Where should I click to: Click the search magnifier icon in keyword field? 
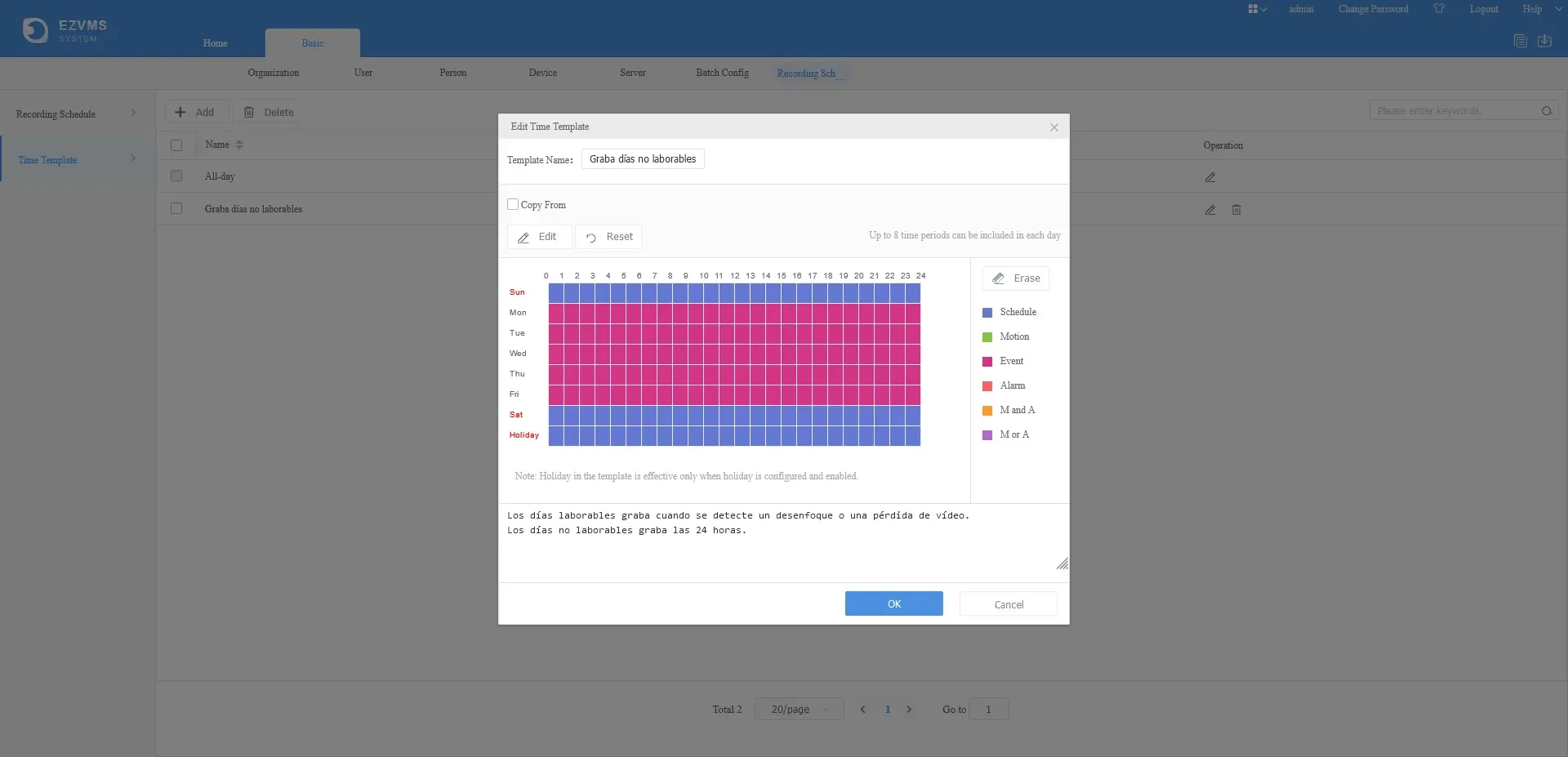(1547, 111)
